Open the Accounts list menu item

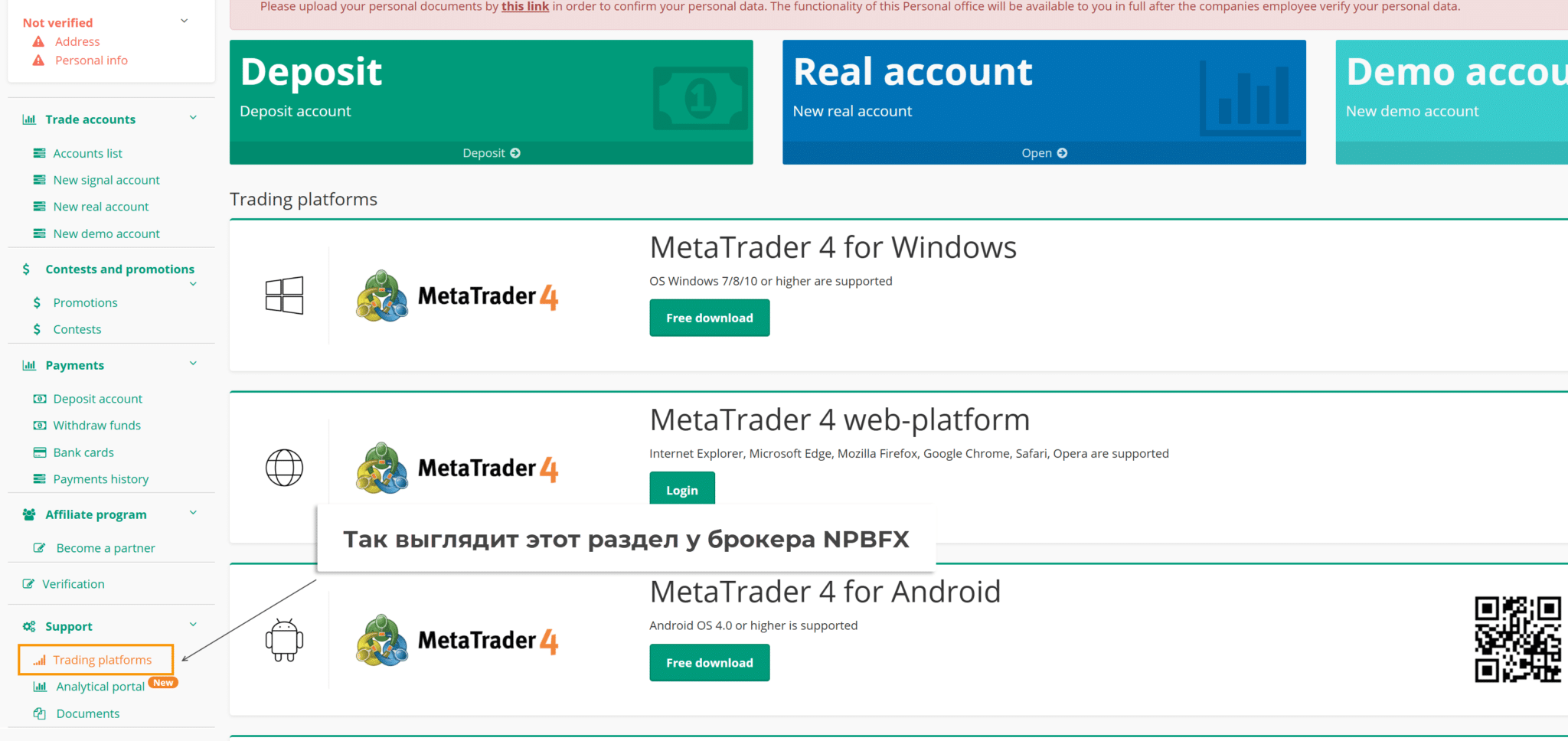(x=87, y=153)
